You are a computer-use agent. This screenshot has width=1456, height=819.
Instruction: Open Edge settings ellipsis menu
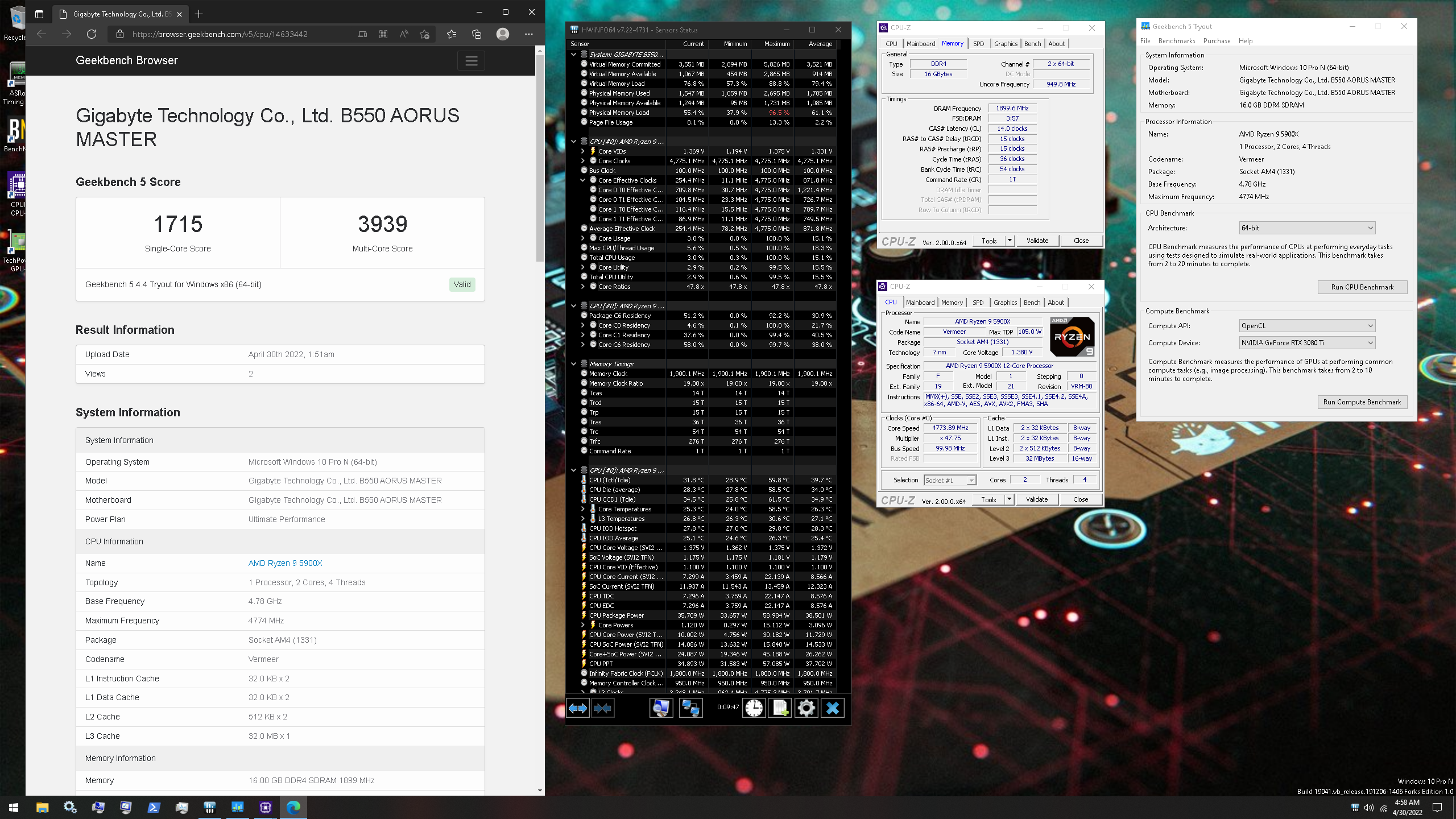coord(529,34)
